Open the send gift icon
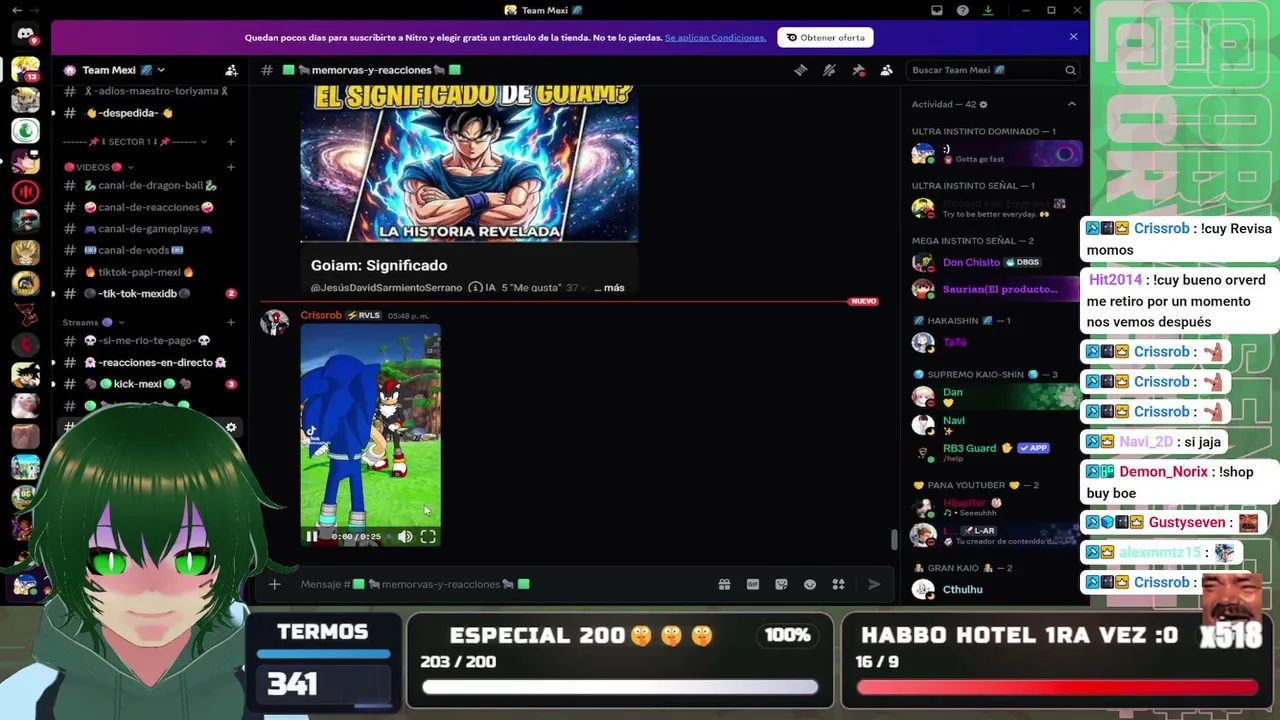The image size is (1280, 720). (x=724, y=584)
